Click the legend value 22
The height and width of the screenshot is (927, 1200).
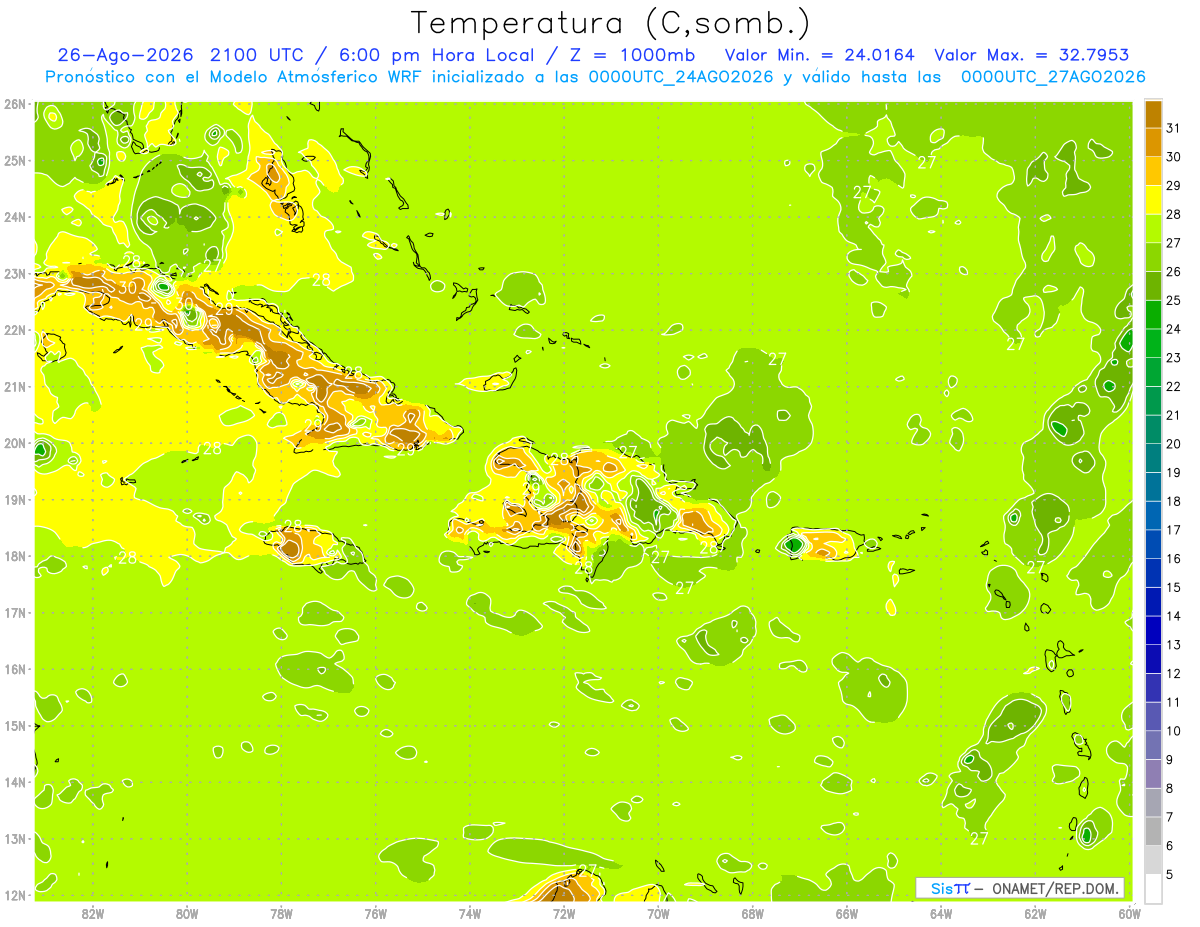point(1175,387)
